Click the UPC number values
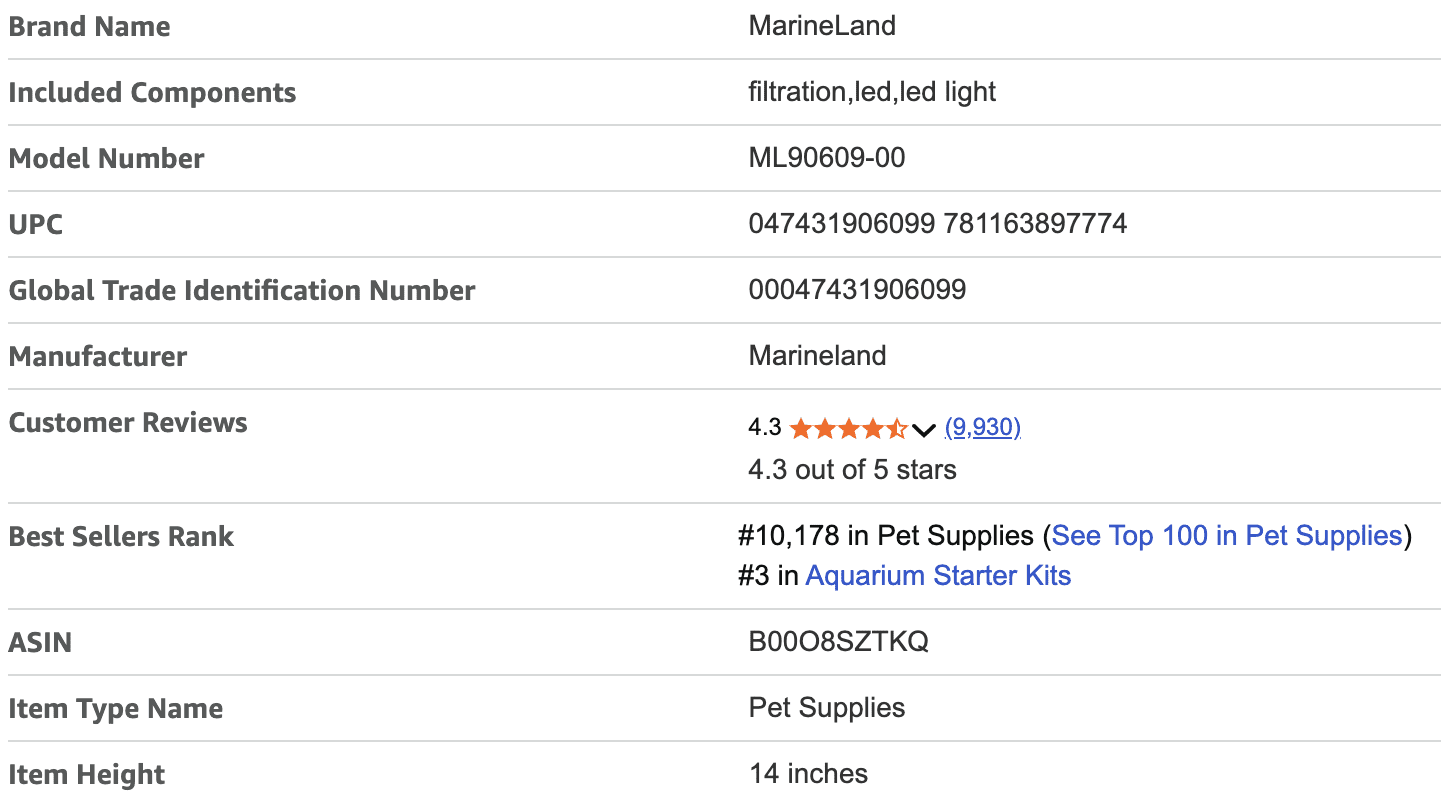Viewport: 1450px width, 806px height. click(x=937, y=224)
